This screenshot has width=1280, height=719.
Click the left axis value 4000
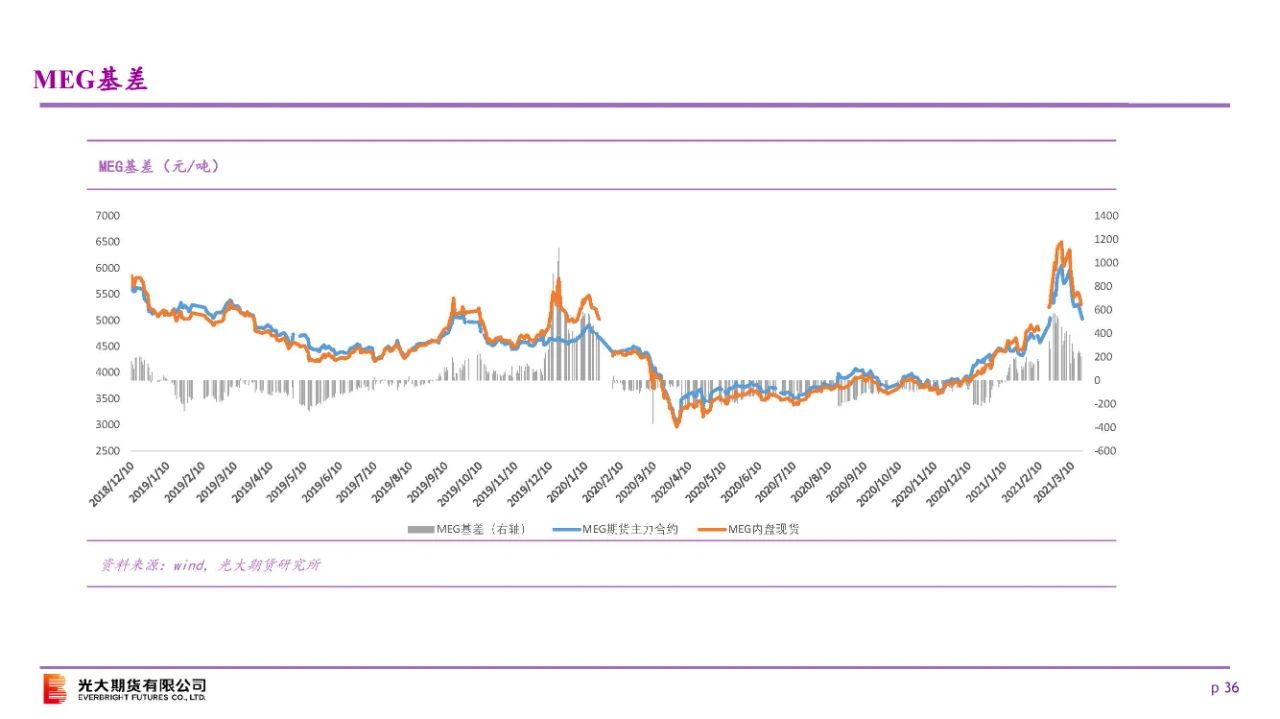pyautogui.click(x=108, y=372)
